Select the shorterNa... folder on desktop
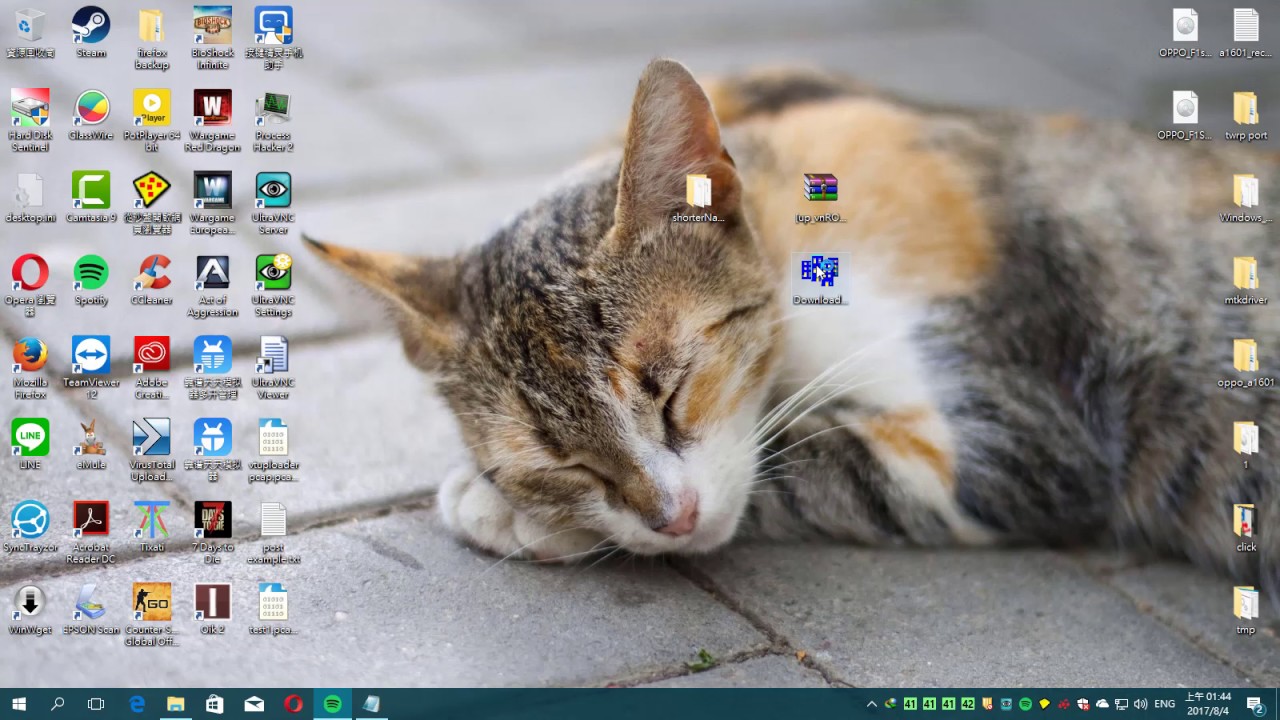1280x720 pixels. [x=698, y=197]
